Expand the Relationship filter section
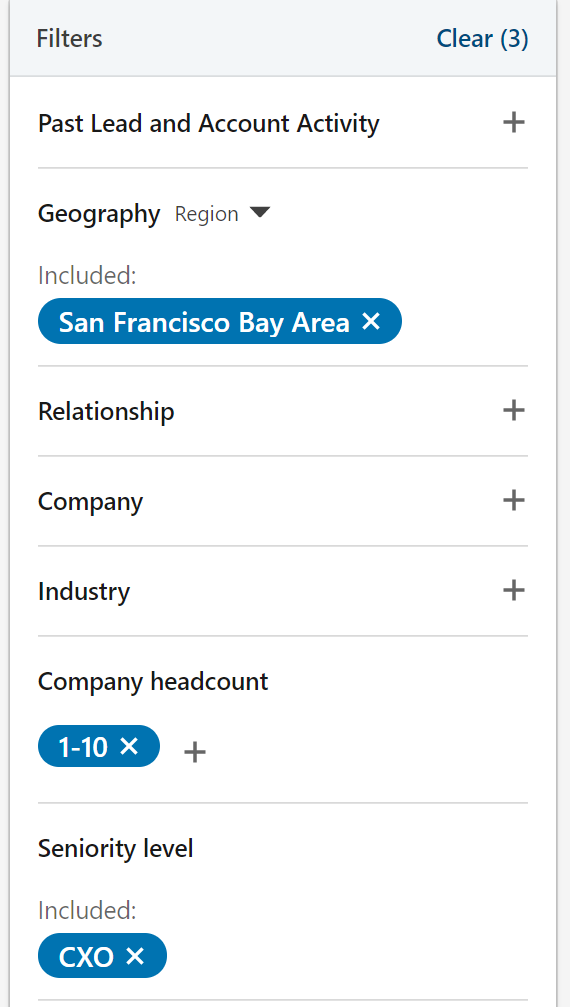Screen dimensions: 570x1007 282,410
